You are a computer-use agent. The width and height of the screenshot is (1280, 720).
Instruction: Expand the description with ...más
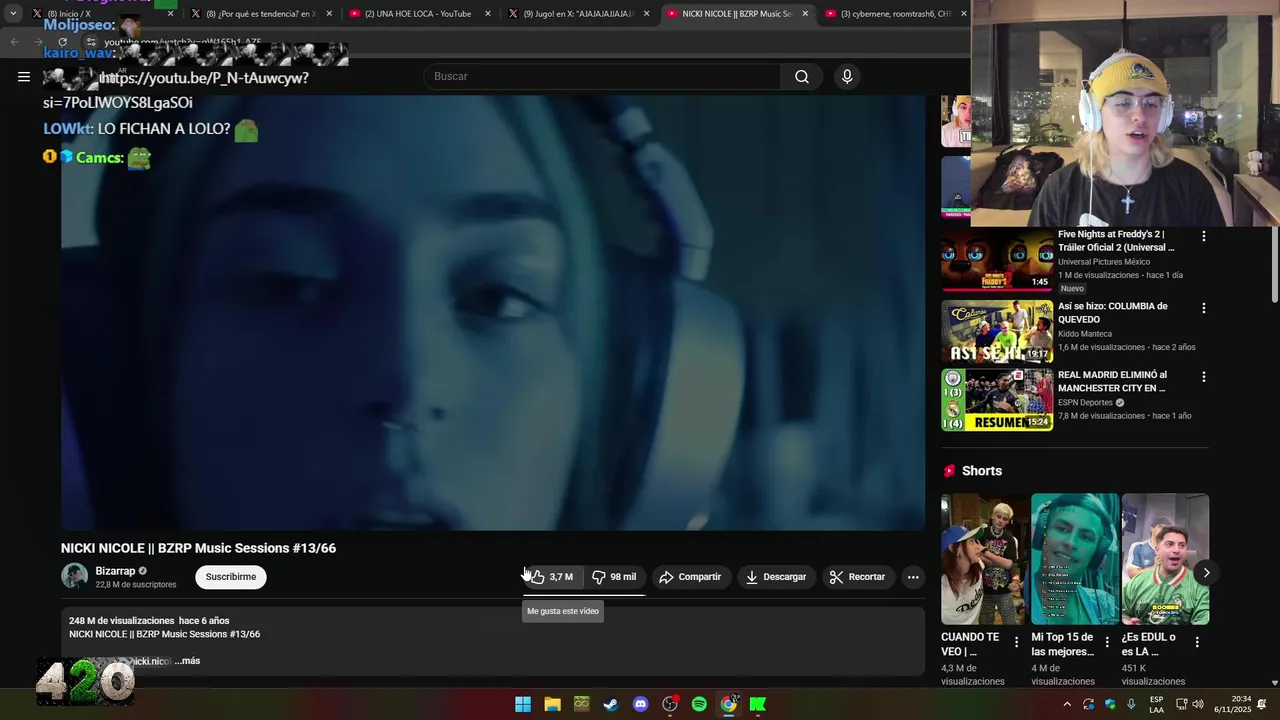pos(187,661)
